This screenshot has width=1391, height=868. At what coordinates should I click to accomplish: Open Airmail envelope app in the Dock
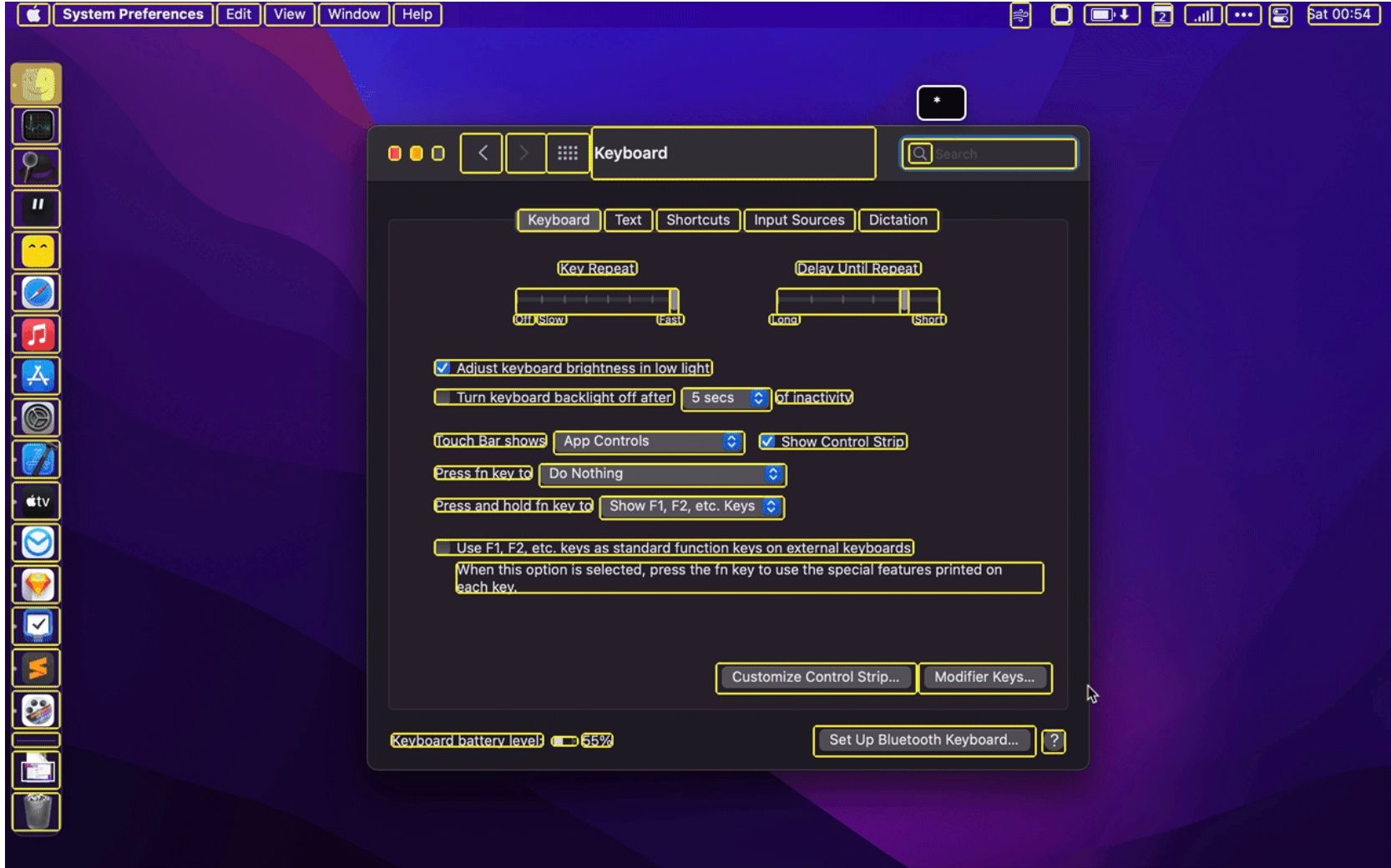37,543
